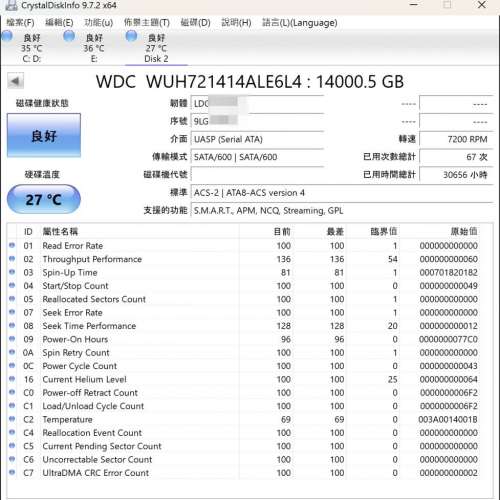This screenshot has width=500, height=500.
Task: Click status dot for Current Pending Sector Count
Action: click(12, 446)
